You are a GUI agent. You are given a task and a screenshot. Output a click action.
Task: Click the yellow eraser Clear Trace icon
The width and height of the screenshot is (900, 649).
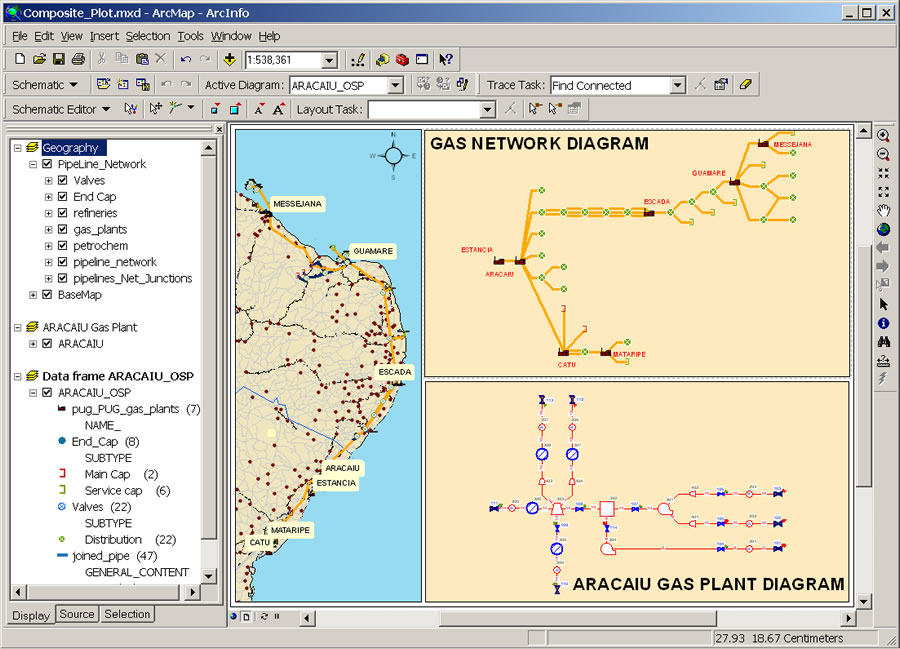pyautogui.click(x=744, y=85)
